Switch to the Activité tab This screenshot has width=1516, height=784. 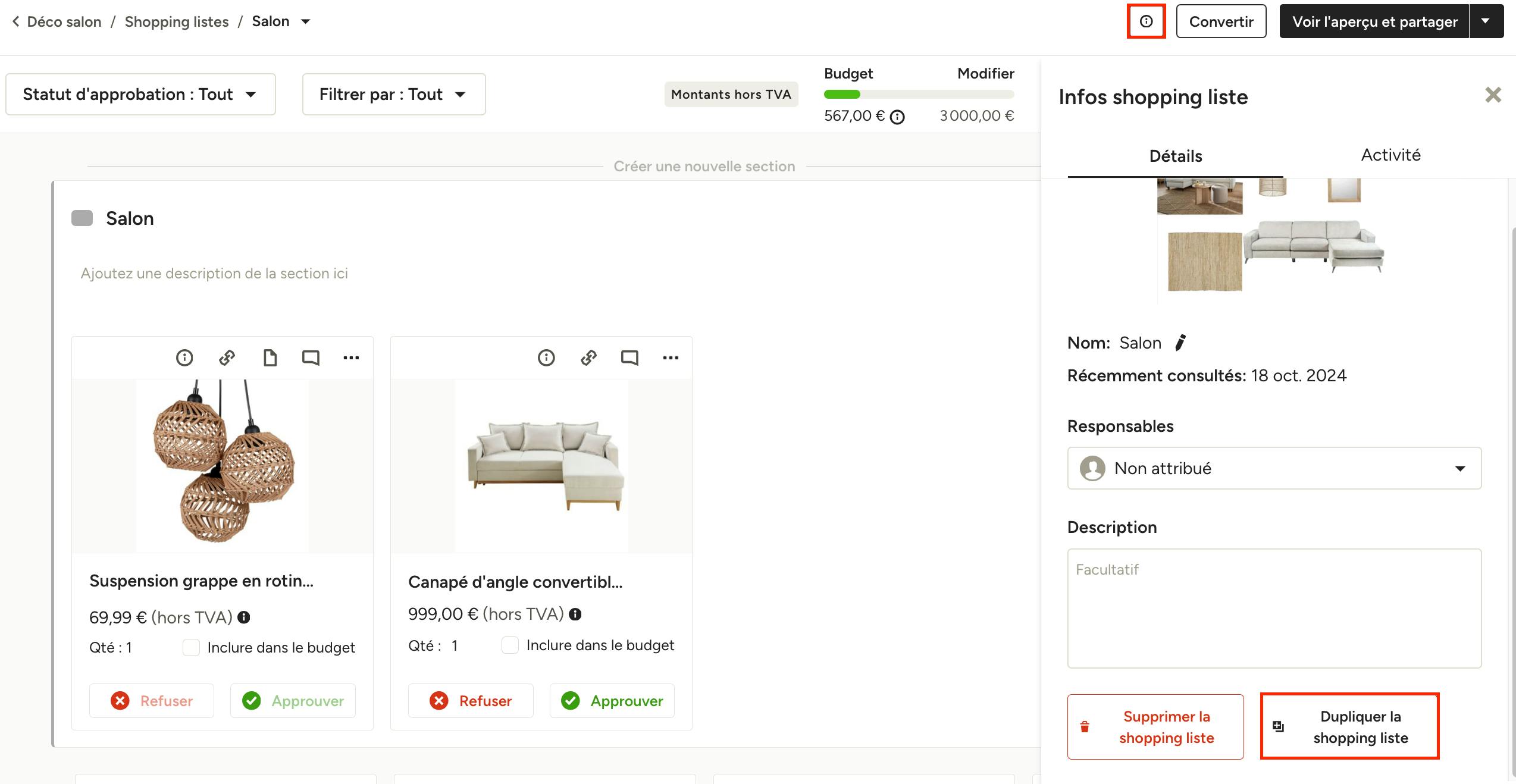click(1390, 155)
